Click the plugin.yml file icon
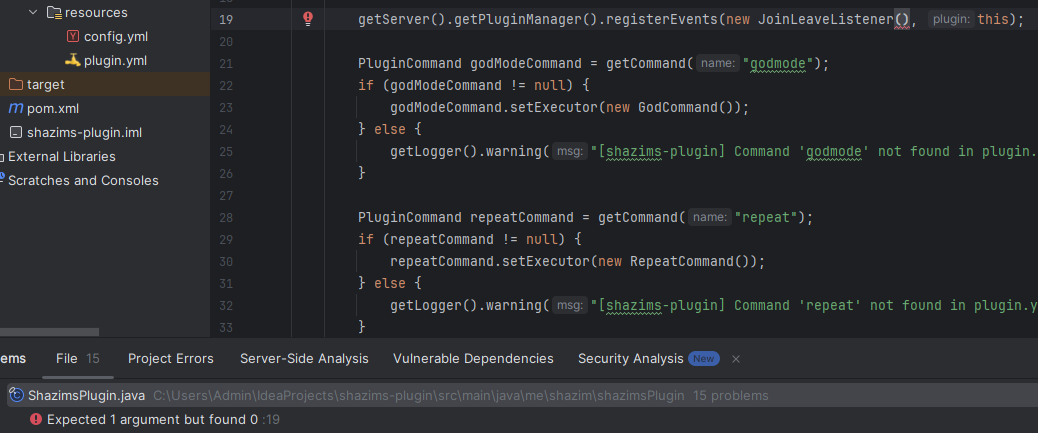Viewport: 1038px width, 433px height. click(73, 61)
